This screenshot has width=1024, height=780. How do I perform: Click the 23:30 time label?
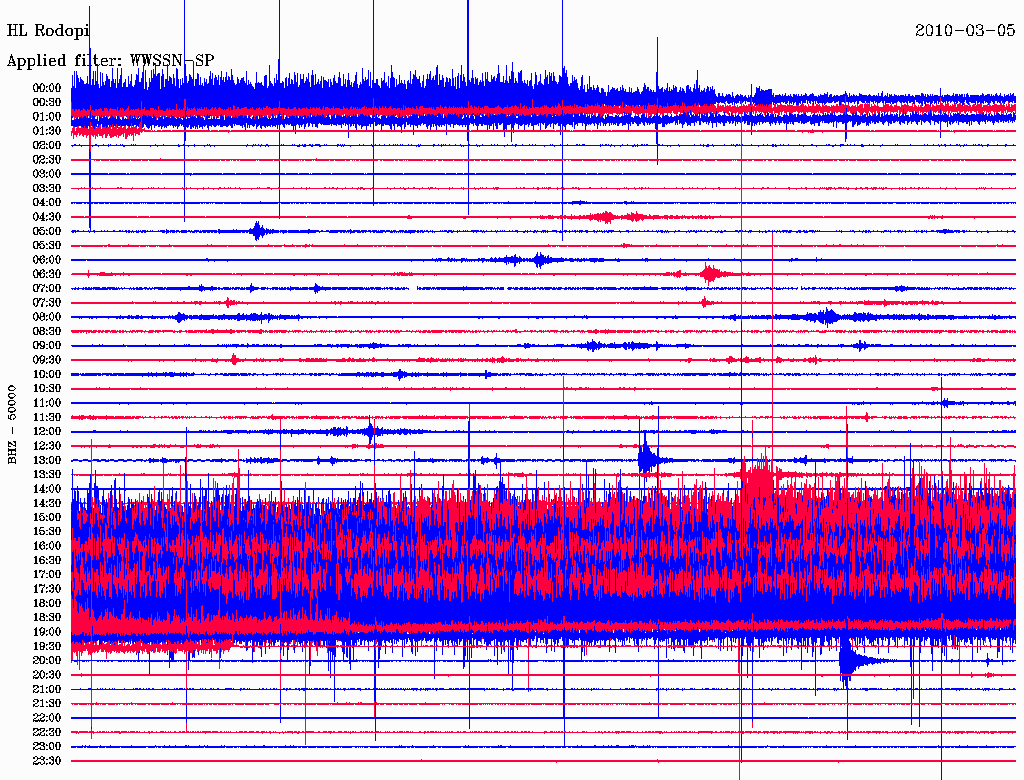47,760
